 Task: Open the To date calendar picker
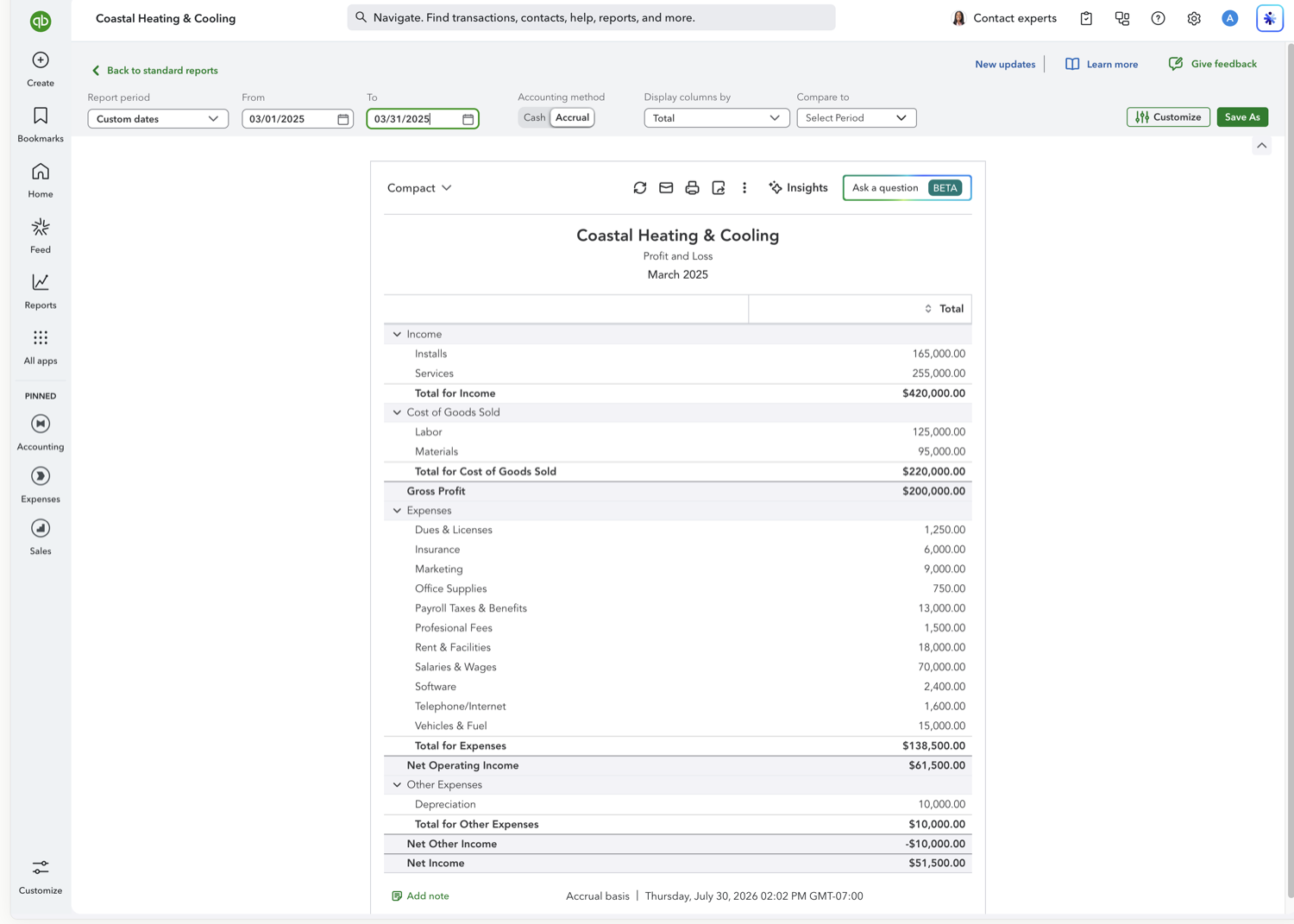click(468, 119)
